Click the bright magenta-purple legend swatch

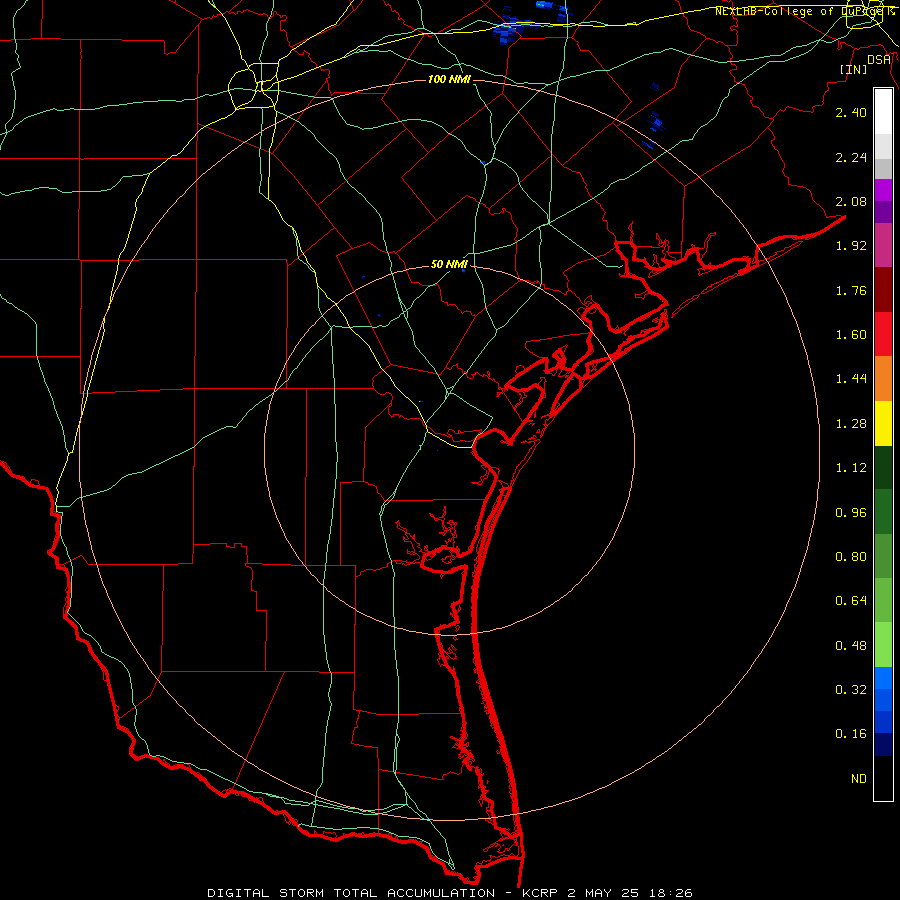pos(883,190)
